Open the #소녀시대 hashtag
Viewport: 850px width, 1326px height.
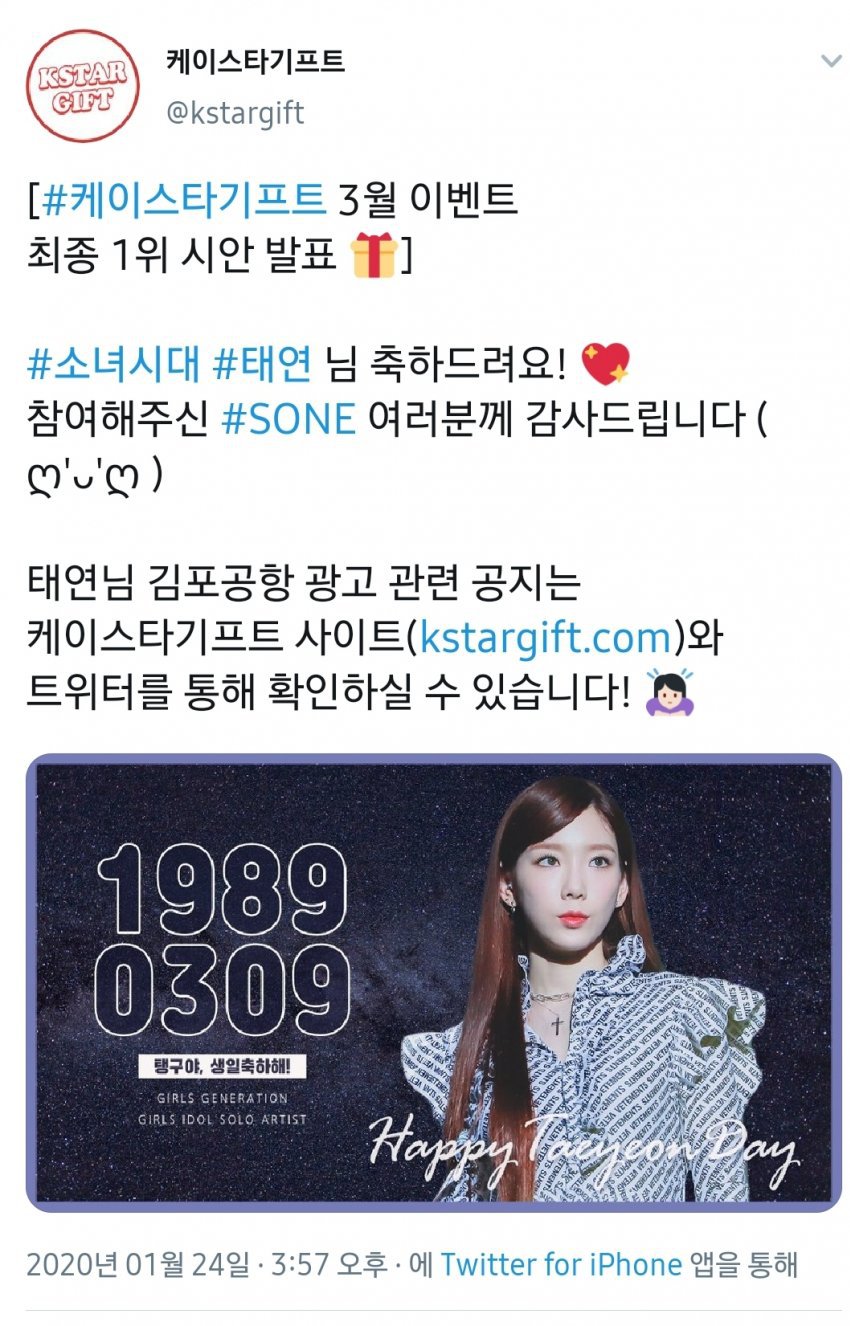click(x=113, y=365)
